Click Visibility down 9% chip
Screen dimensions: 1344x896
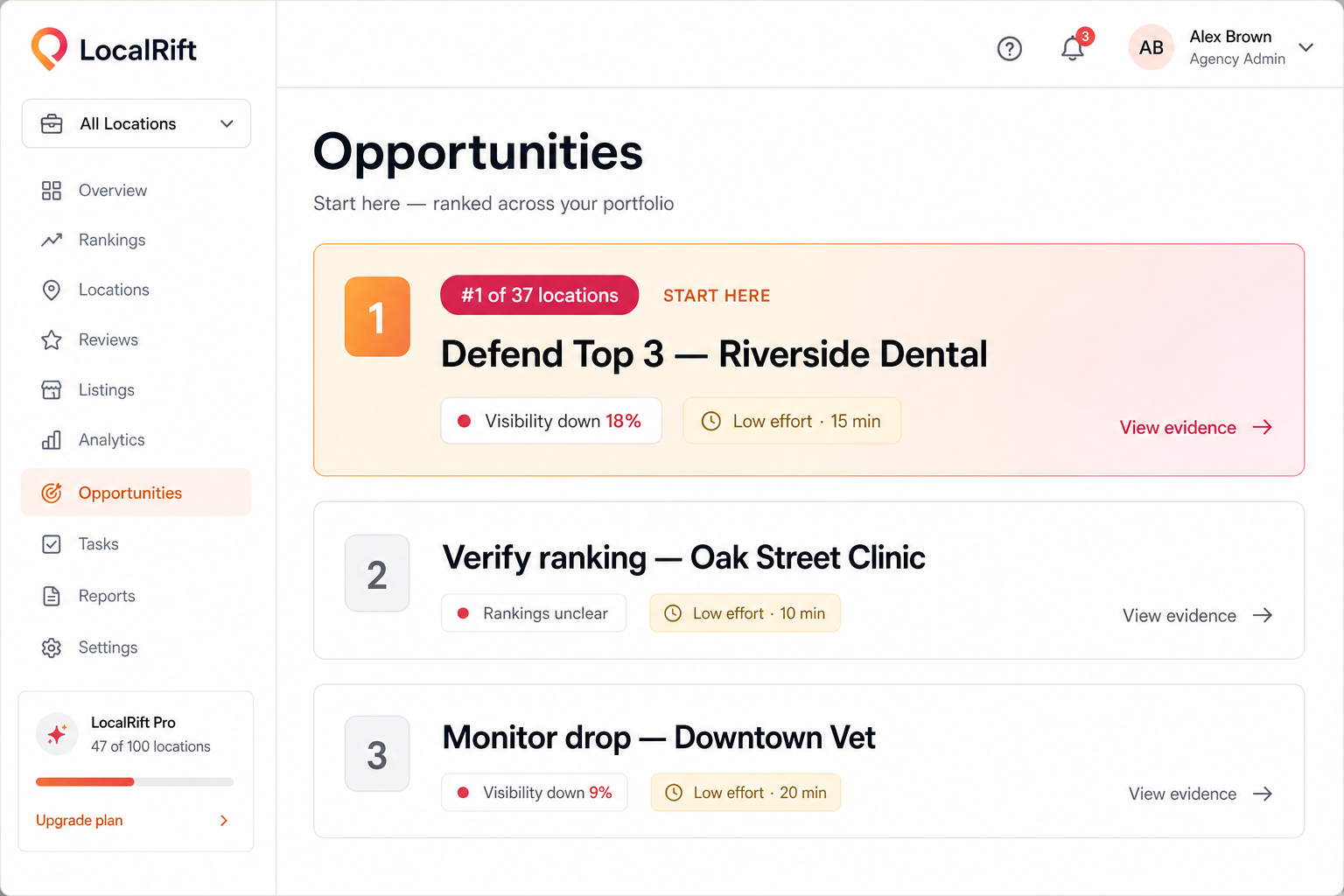click(535, 793)
